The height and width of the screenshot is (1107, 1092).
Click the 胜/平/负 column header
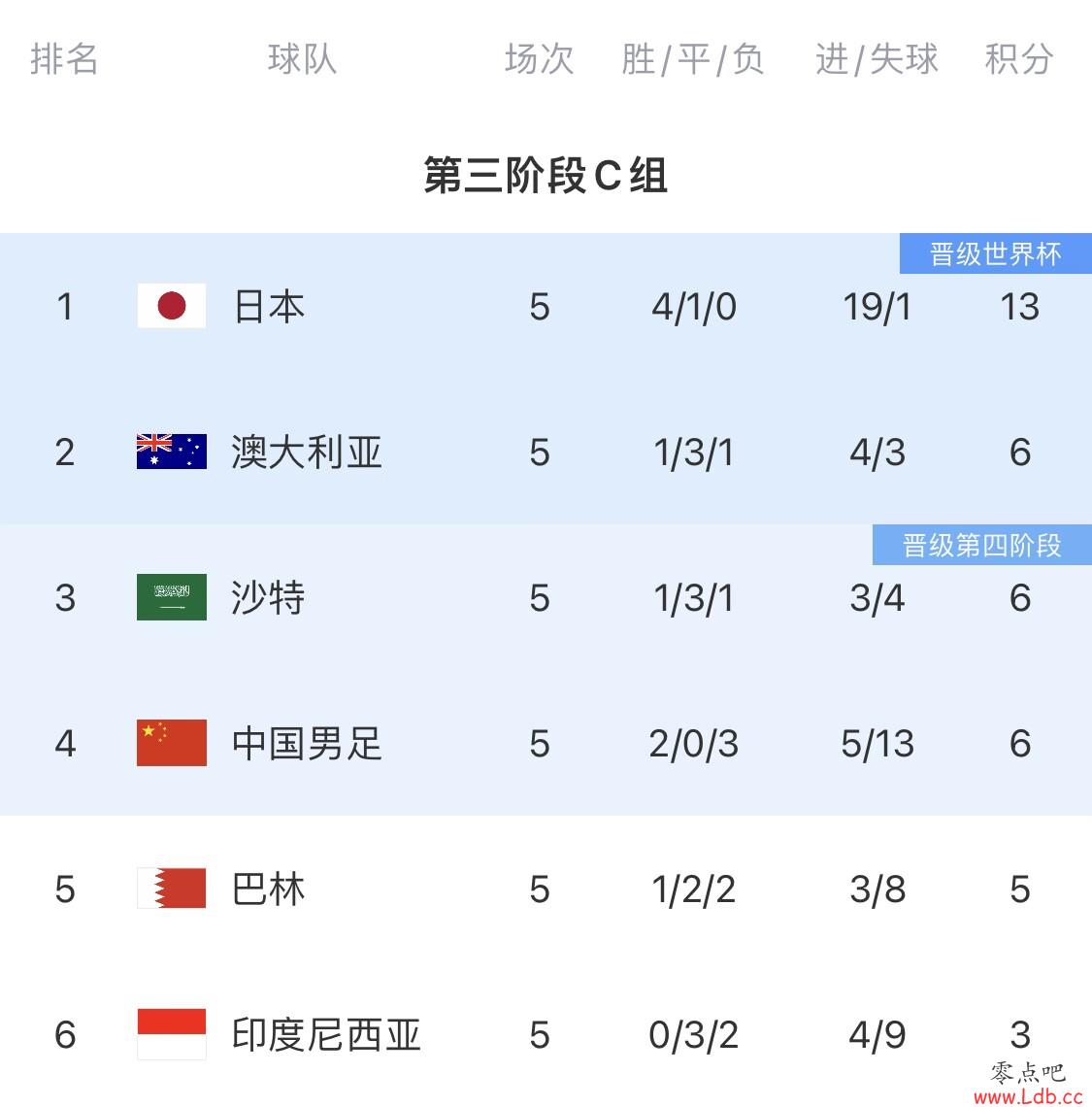point(692,58)
